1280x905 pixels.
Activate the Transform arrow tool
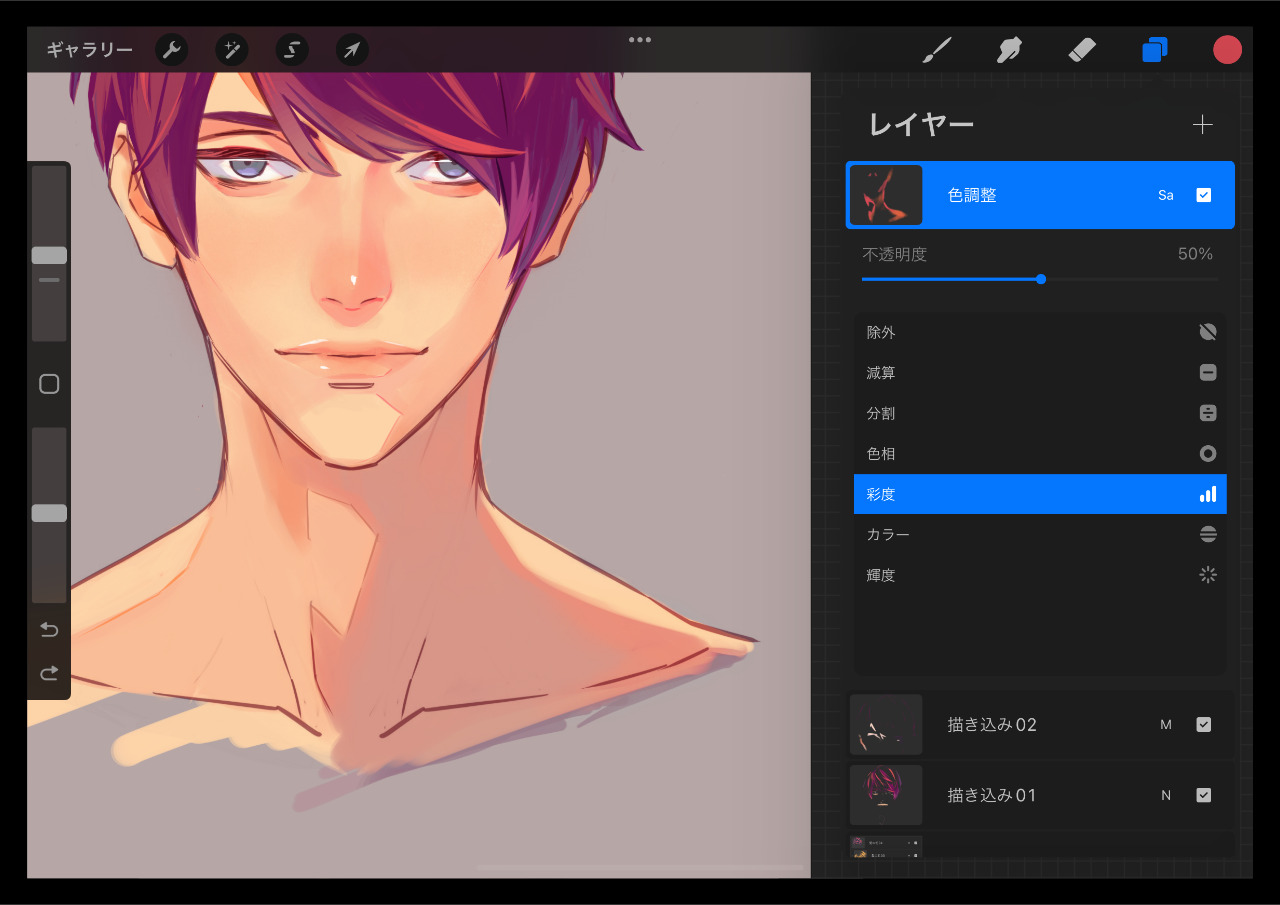(x=352, y=50)
